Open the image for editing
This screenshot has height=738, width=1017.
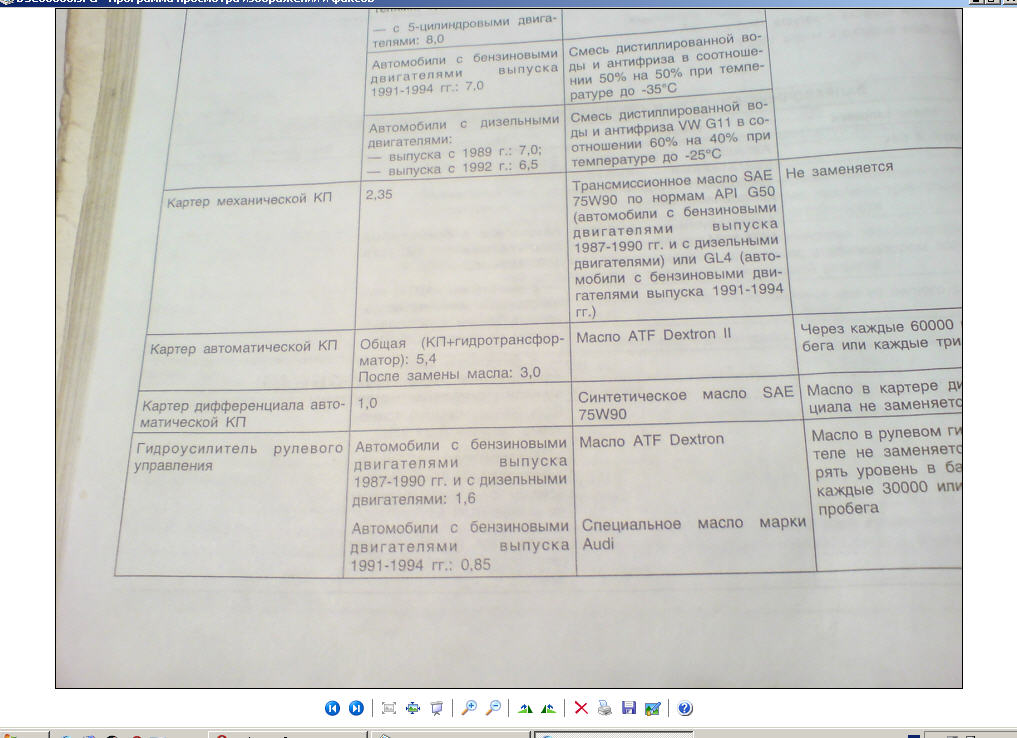tap(653, 708)
